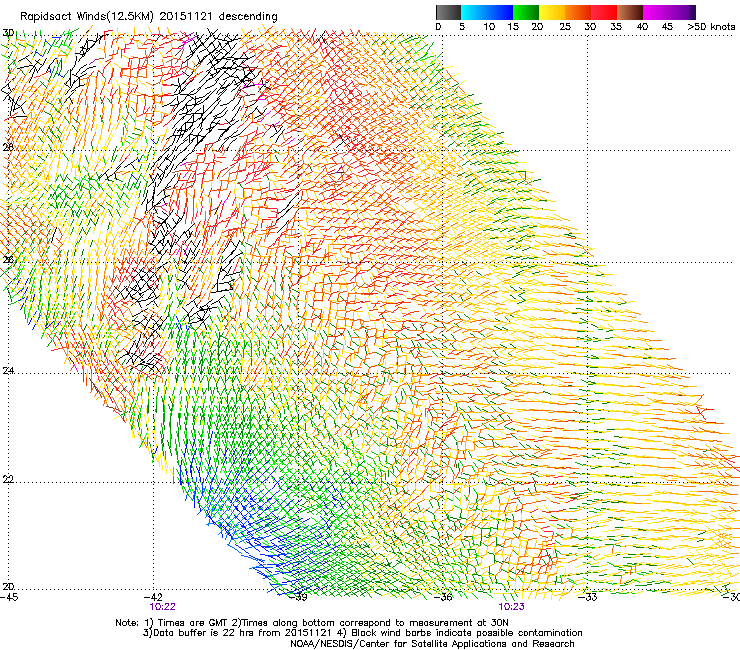This screenshot has width=740, height=650.
Task: Click the '0' label under the color scale
Action: click(438, 27)
